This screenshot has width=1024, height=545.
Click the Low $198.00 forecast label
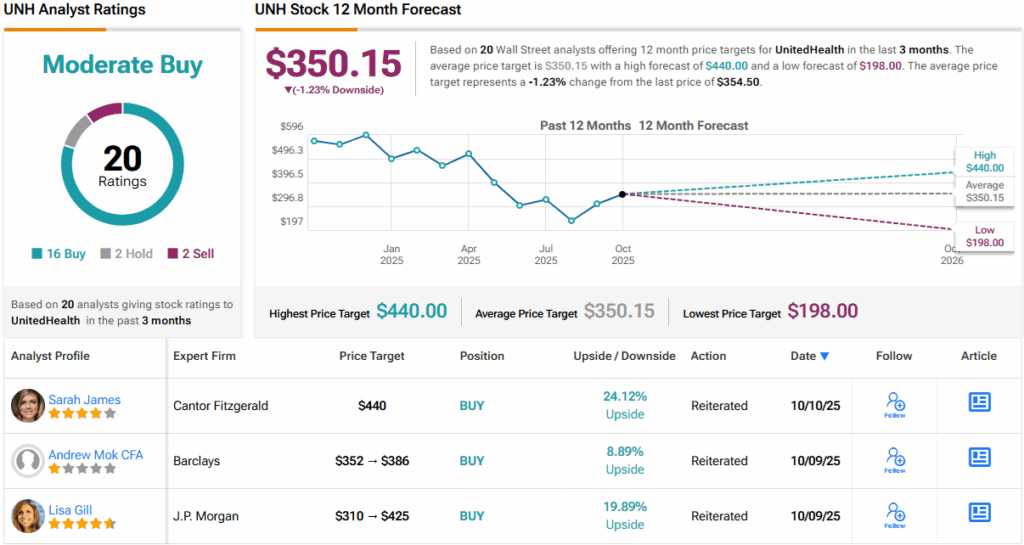pyautogui.click(x=984, y=236)
